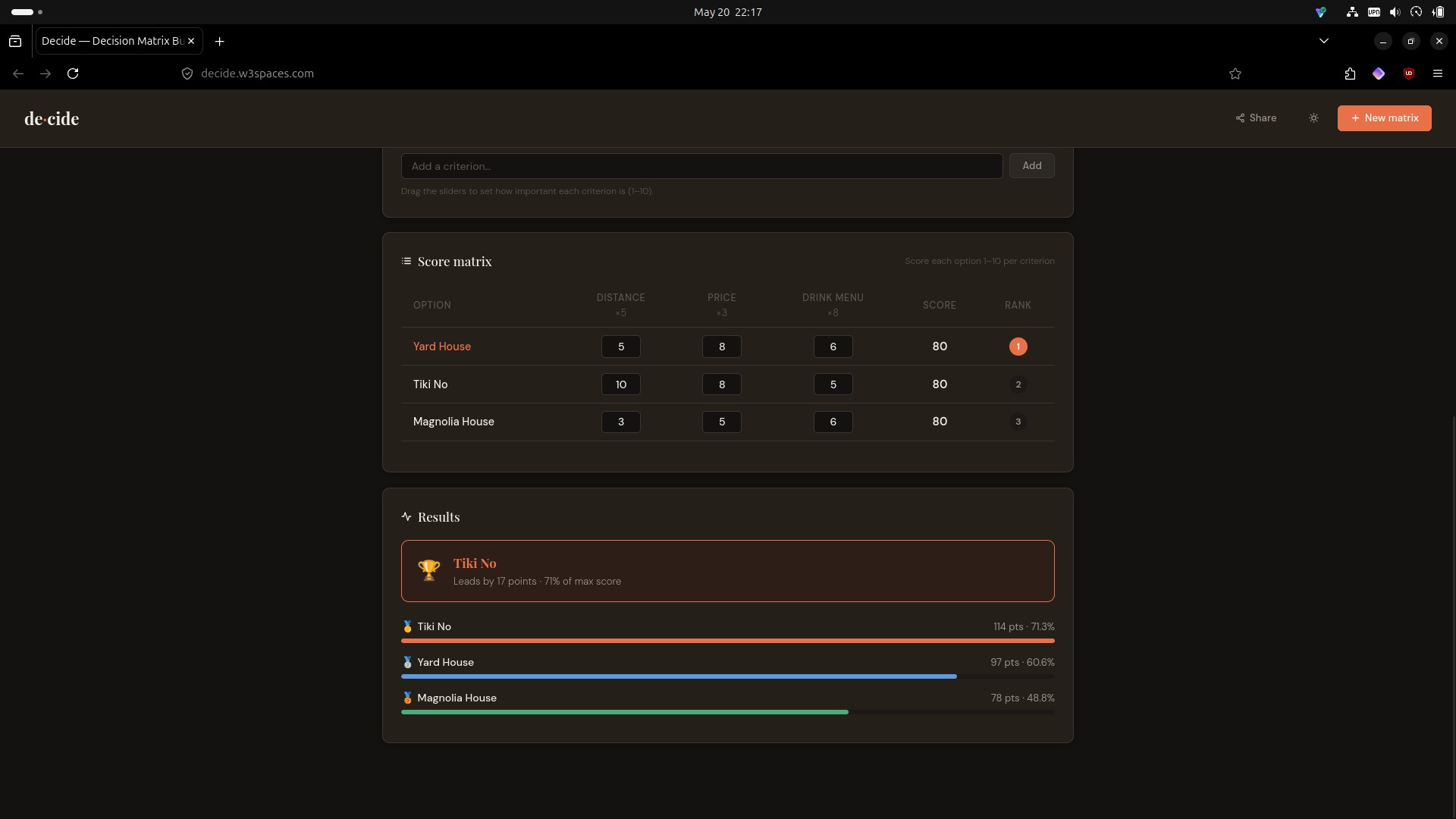Expand the list all tabs chevron
Screen dimensions: 1456x819
tap(1324, 41)
